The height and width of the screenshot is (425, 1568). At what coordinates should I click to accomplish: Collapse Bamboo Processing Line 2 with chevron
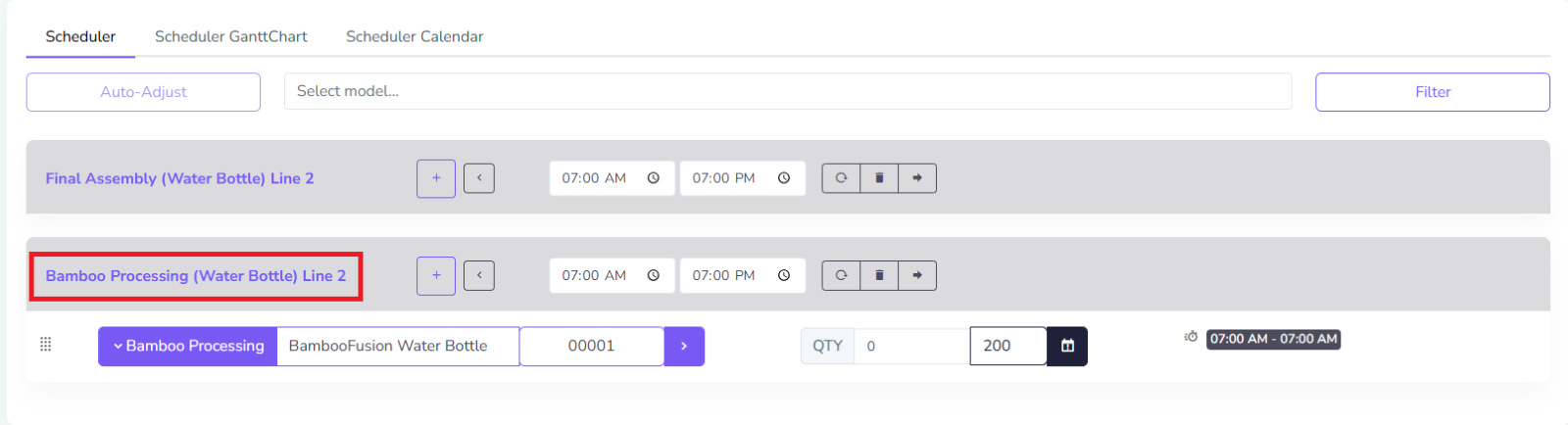click(479, 275)
